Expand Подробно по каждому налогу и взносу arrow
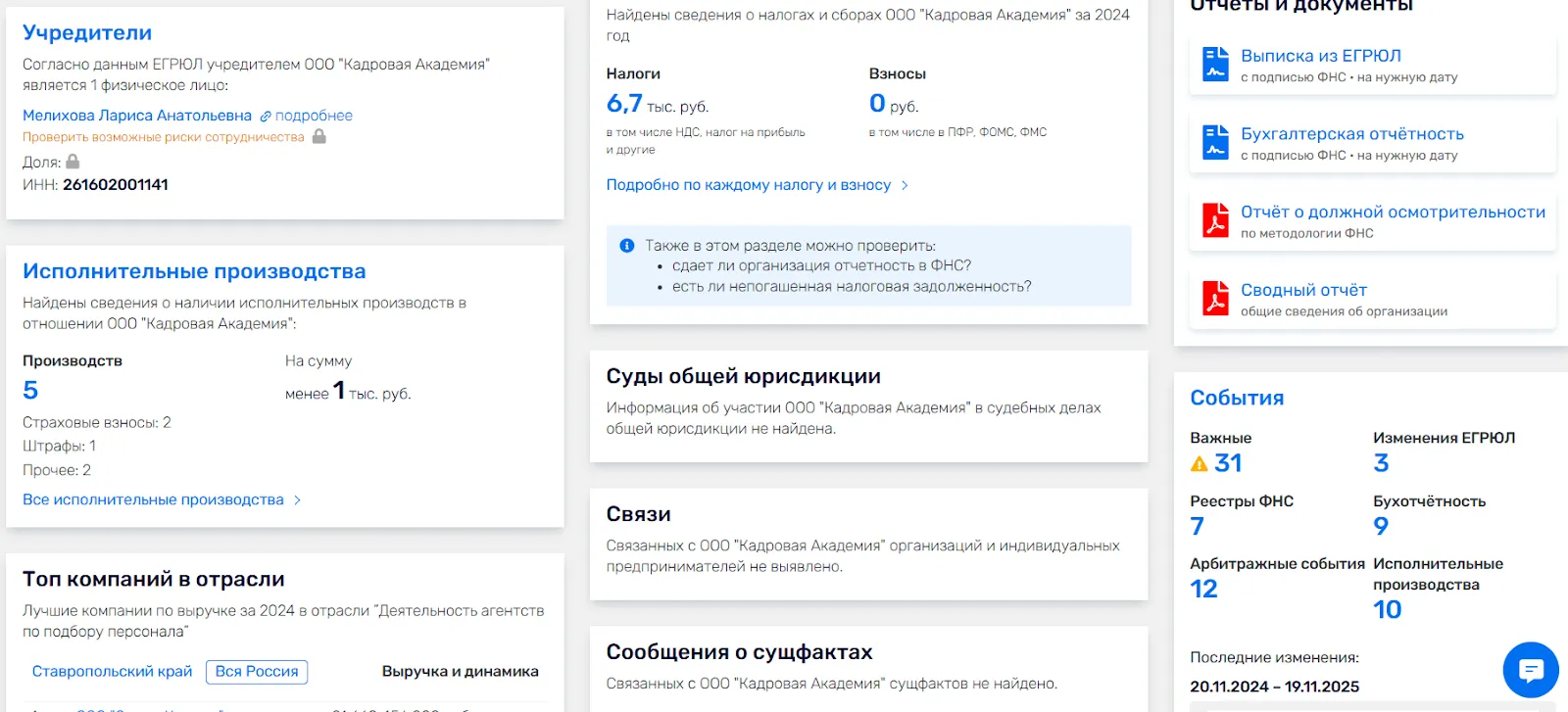Viewport: 1568px width, 712px height. (x=905, y=185)
